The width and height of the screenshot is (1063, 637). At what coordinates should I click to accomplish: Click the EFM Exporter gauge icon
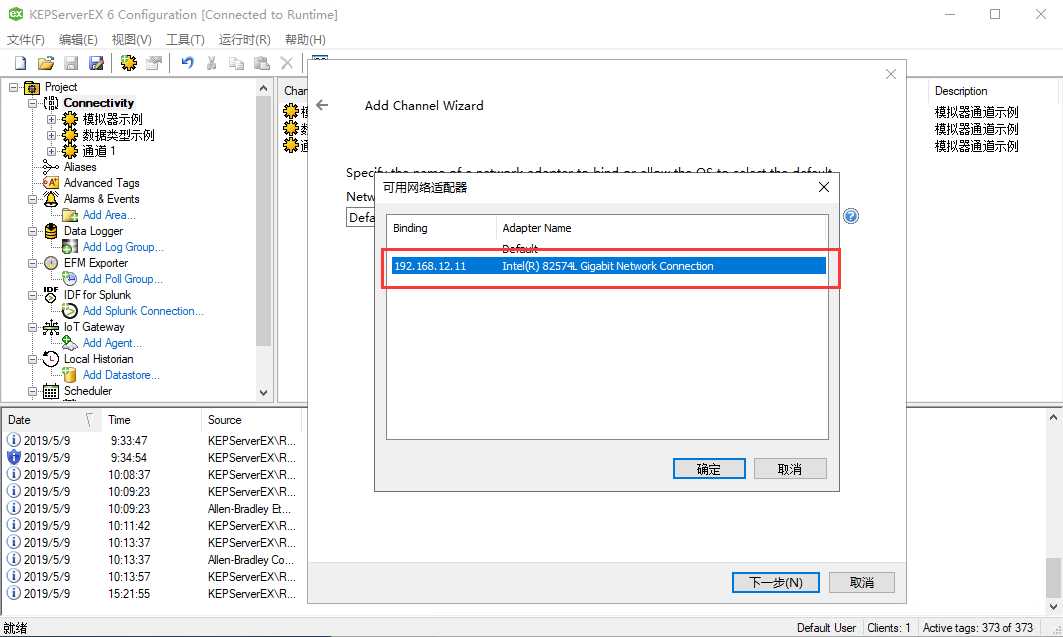point(51,263)
